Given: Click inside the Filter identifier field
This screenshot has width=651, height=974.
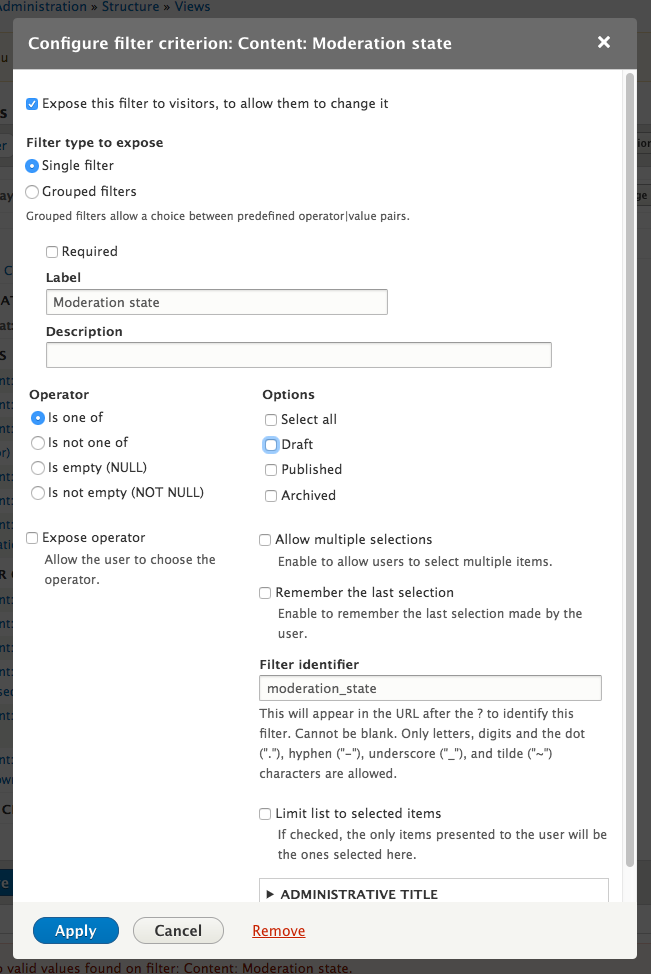Looking at the screenshot, I should (x=430, y=688).
